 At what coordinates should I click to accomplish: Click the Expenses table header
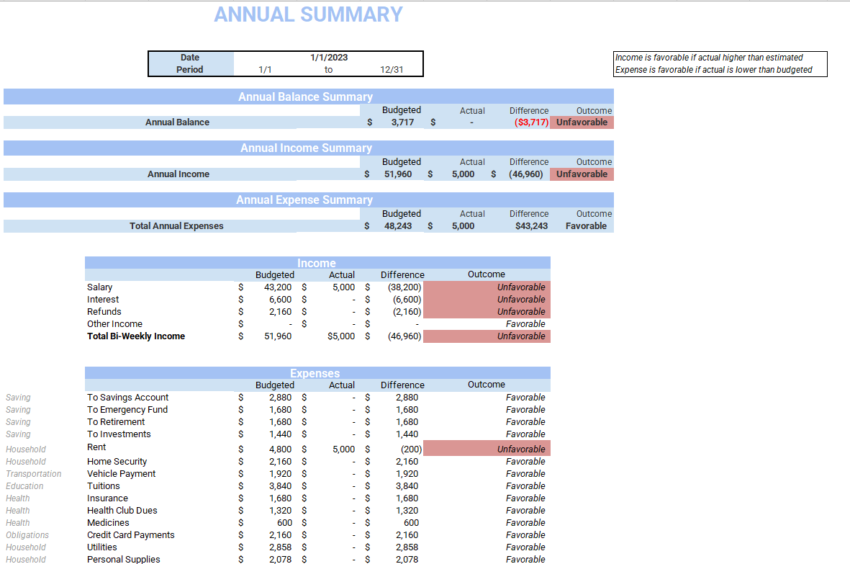tap(315, 373)
